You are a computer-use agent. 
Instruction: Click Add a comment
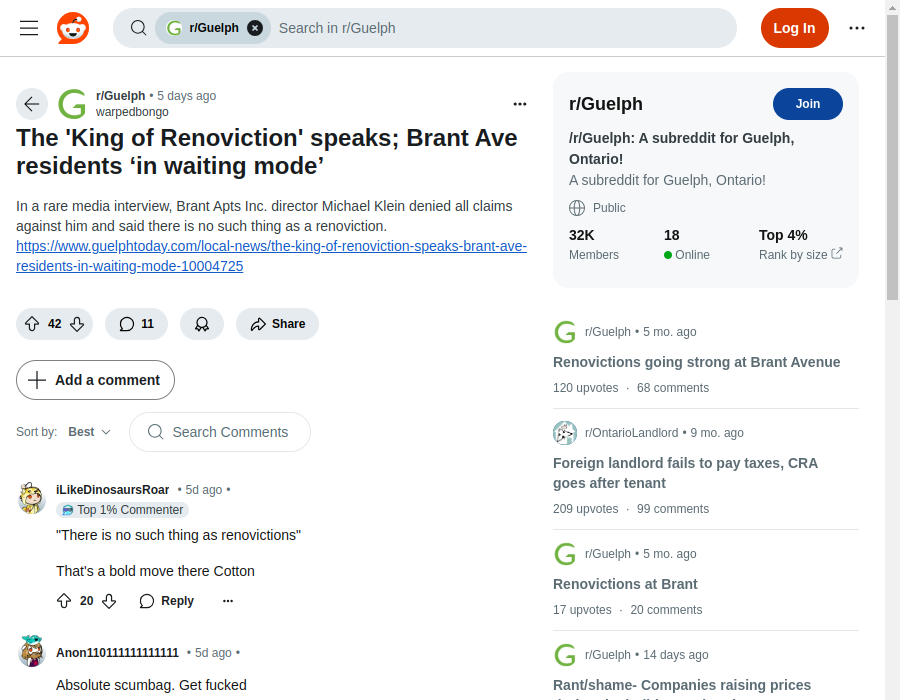point(95,380)
